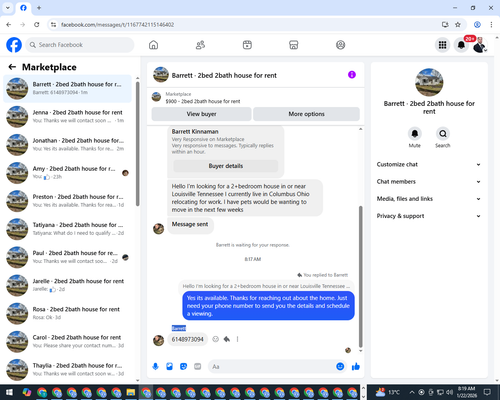Click the listing photo in the right panel
This screenshot has width=500, height=400.
(429, 82)
